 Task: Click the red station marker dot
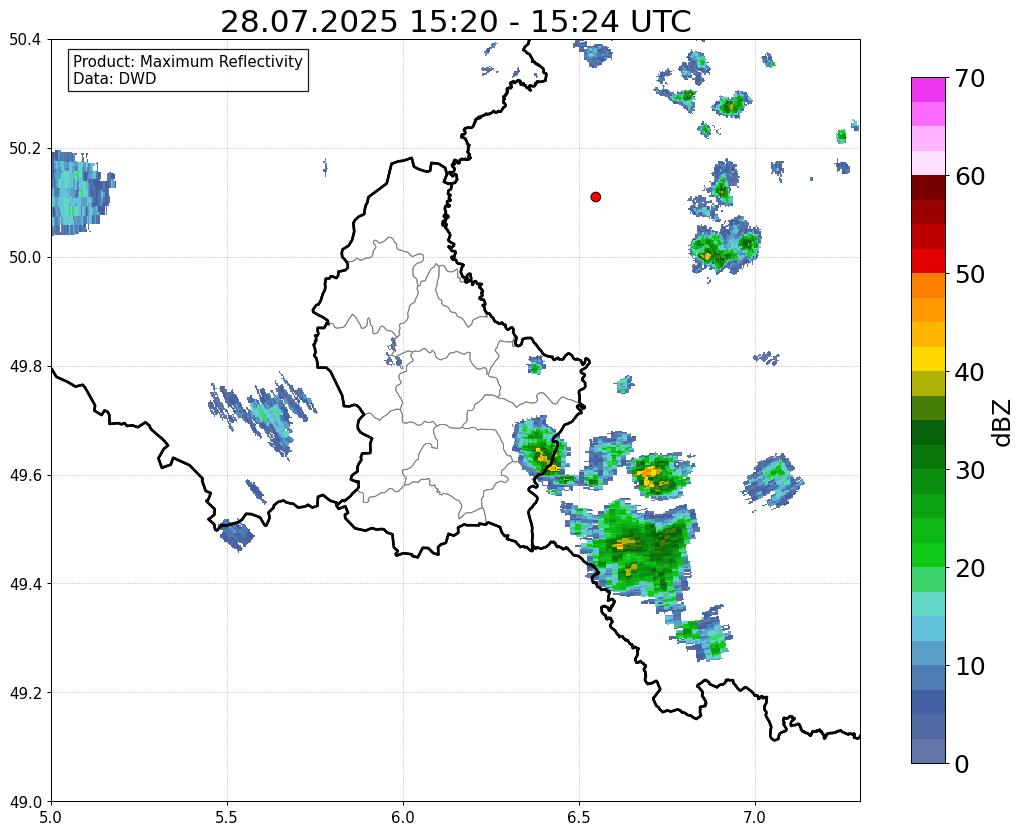click(595, 197)
